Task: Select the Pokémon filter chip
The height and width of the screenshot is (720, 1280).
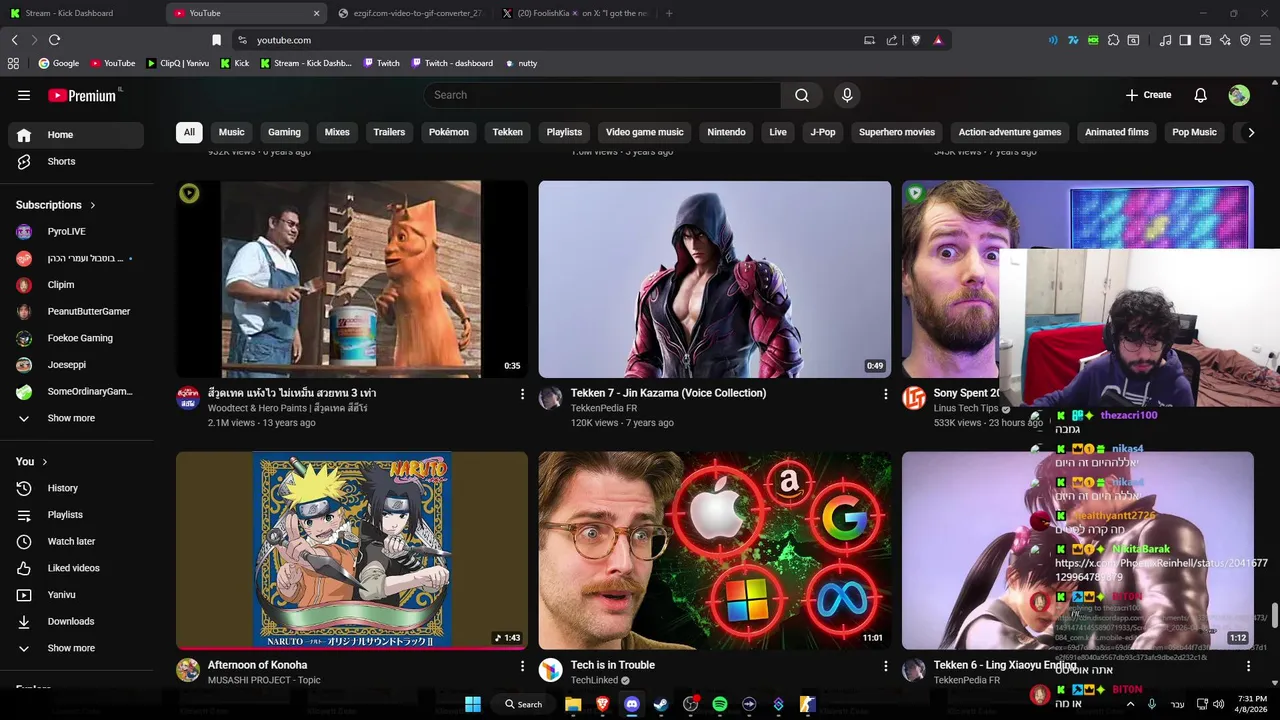Action: [449, 132]
